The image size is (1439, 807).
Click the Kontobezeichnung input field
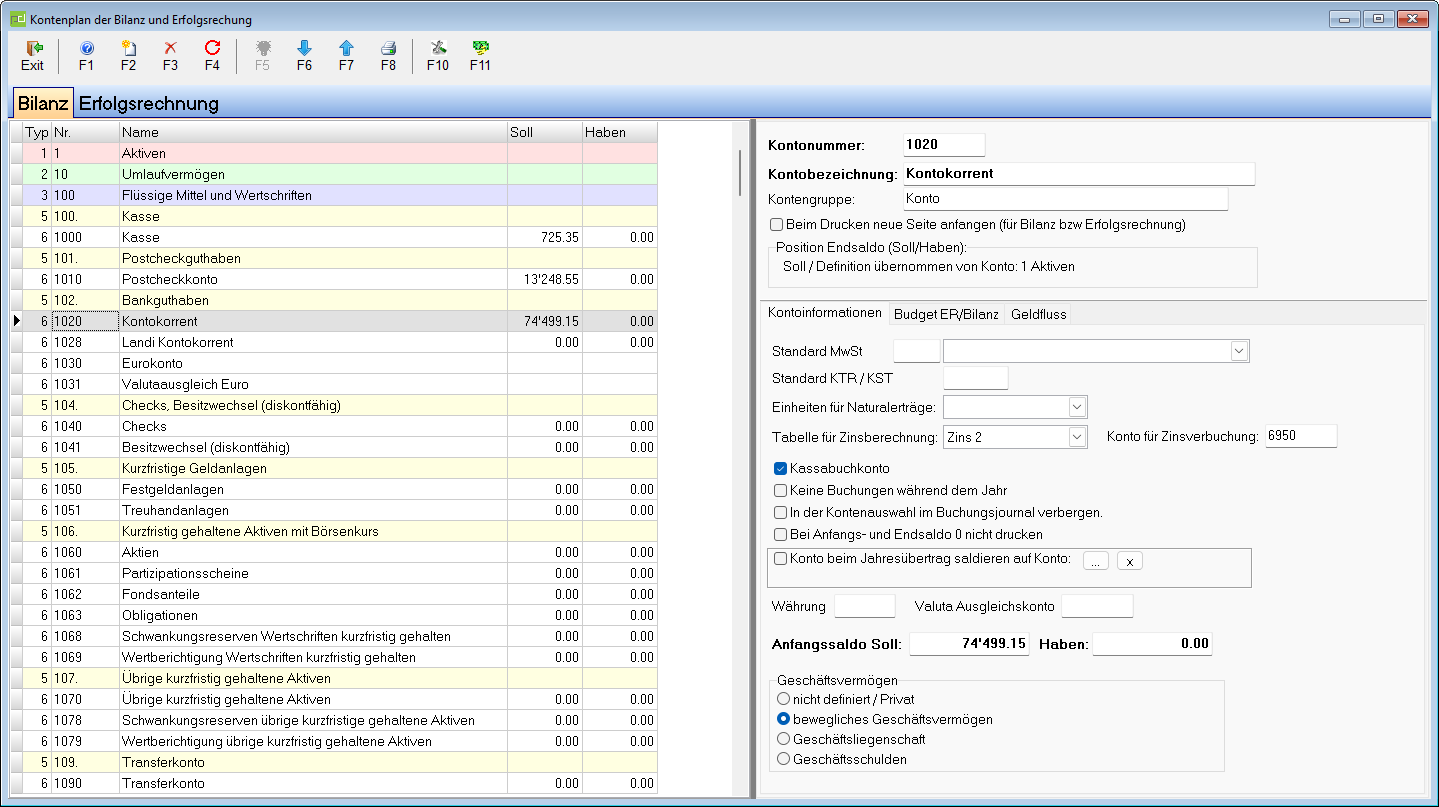tap(1078, 174)
